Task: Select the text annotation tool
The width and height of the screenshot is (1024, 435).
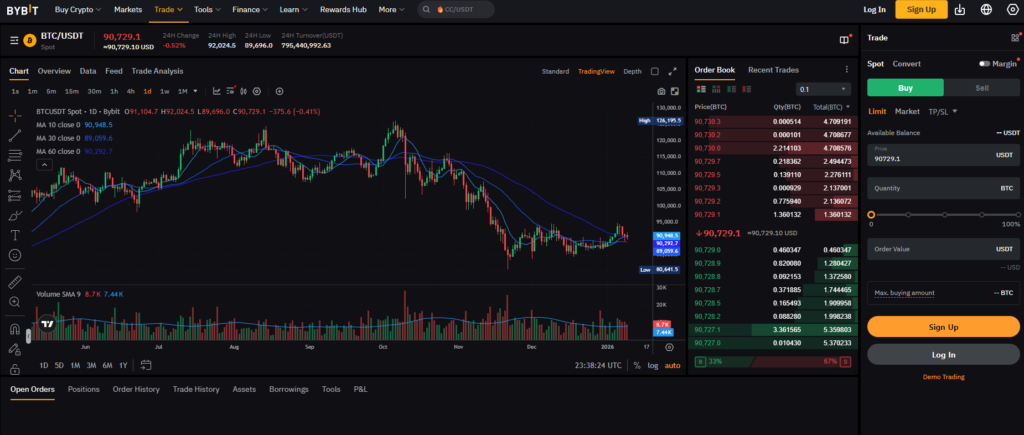Action: (15, 235)
